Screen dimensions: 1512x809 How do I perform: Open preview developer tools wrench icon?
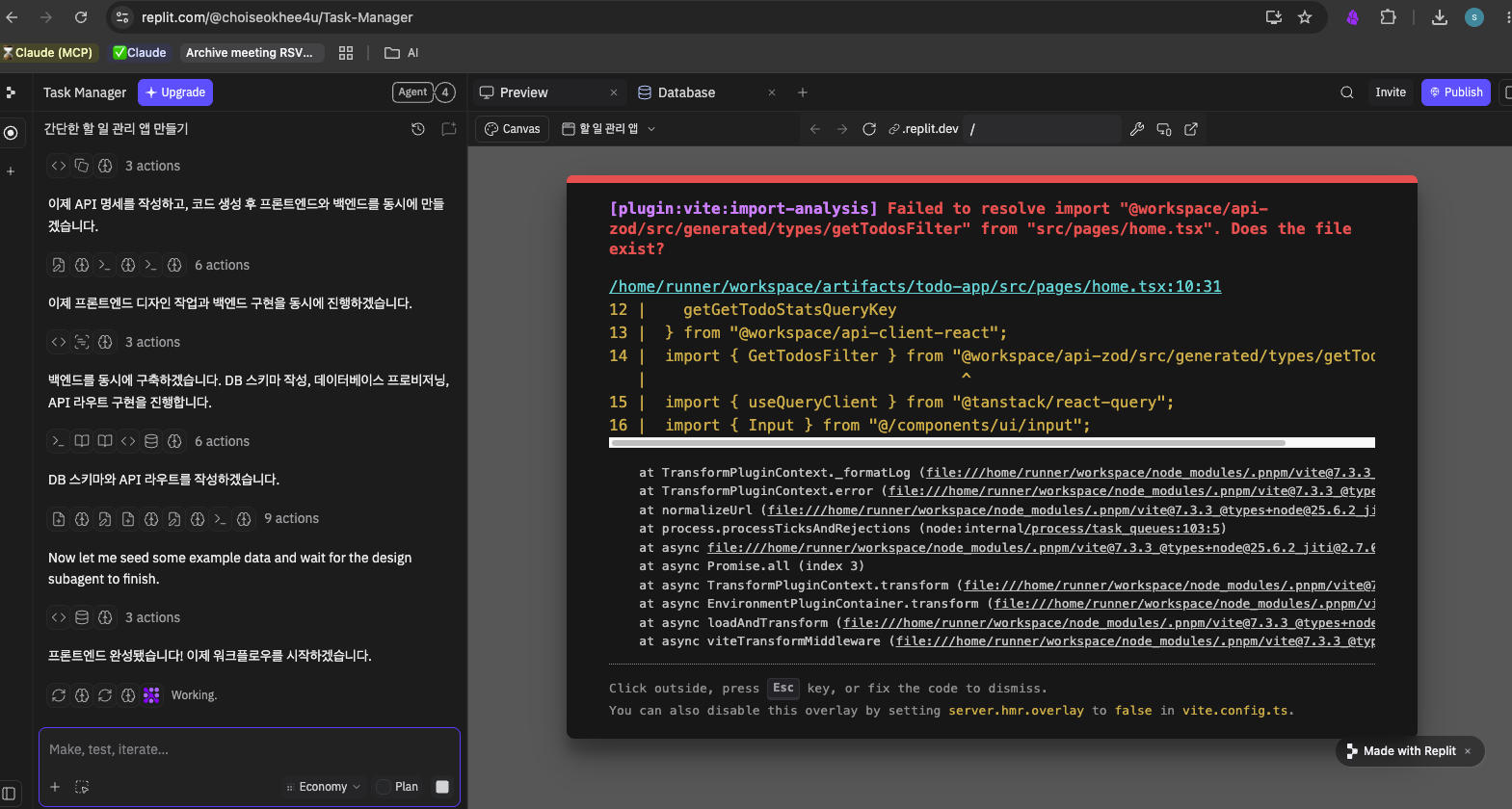1137,129
